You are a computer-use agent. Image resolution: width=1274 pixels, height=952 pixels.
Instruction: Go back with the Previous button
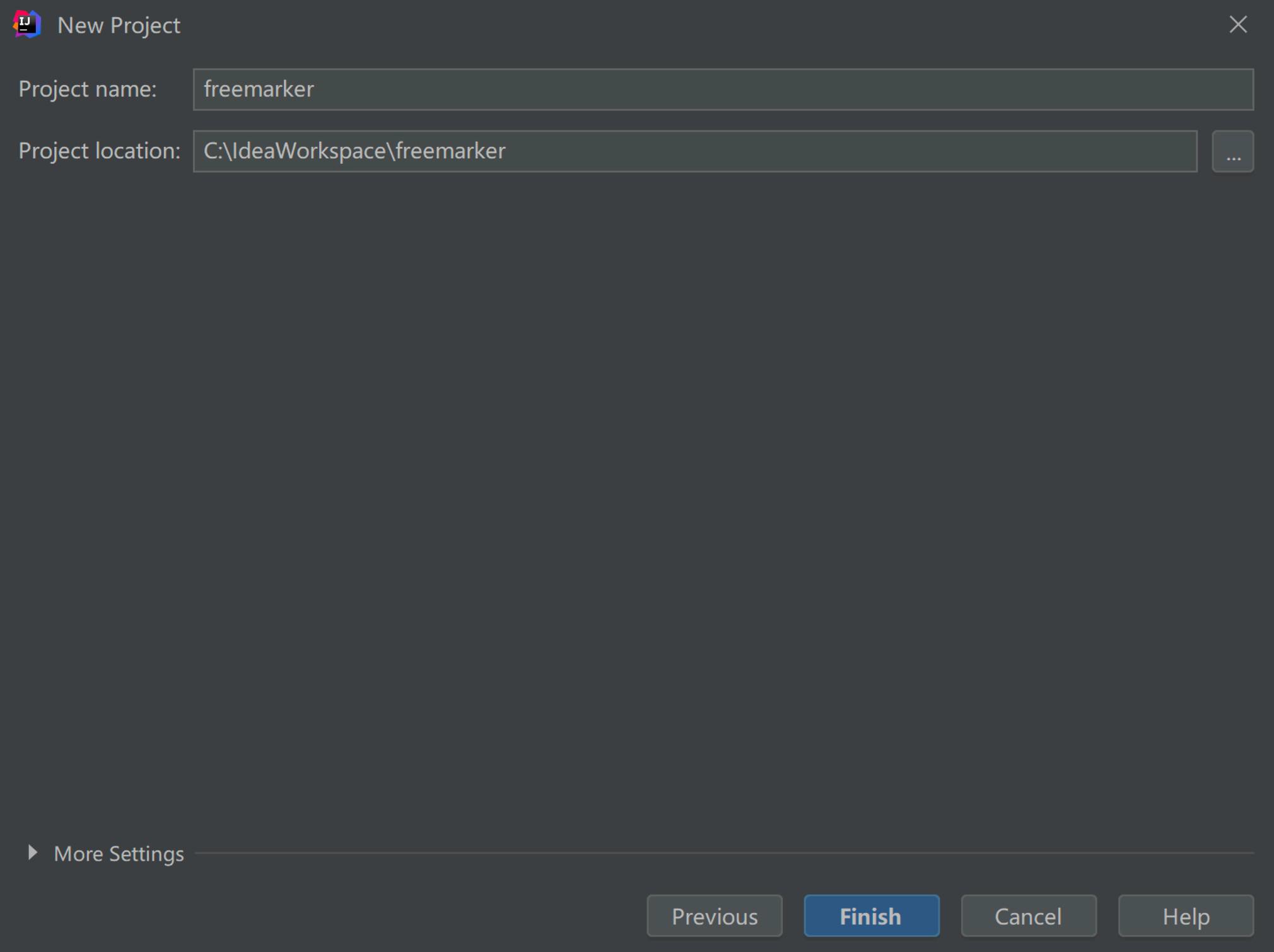[x=714, y=916]
